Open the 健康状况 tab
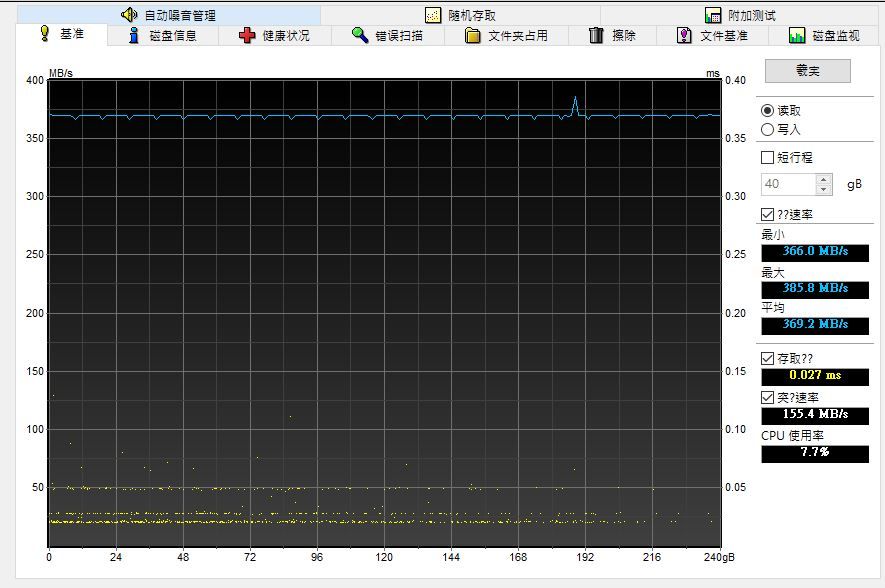 [274, 36]
